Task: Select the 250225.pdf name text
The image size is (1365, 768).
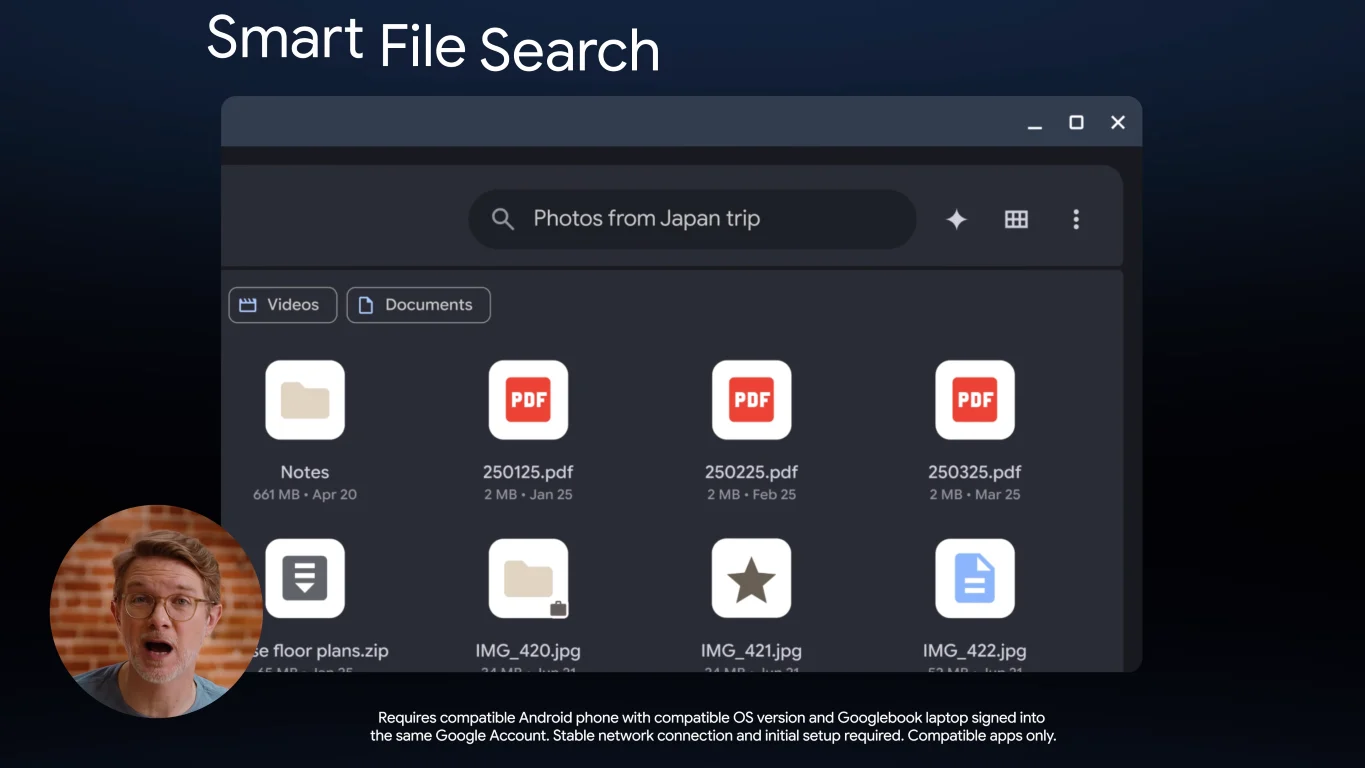Action: pyautogui.click(x=752, y=472)
